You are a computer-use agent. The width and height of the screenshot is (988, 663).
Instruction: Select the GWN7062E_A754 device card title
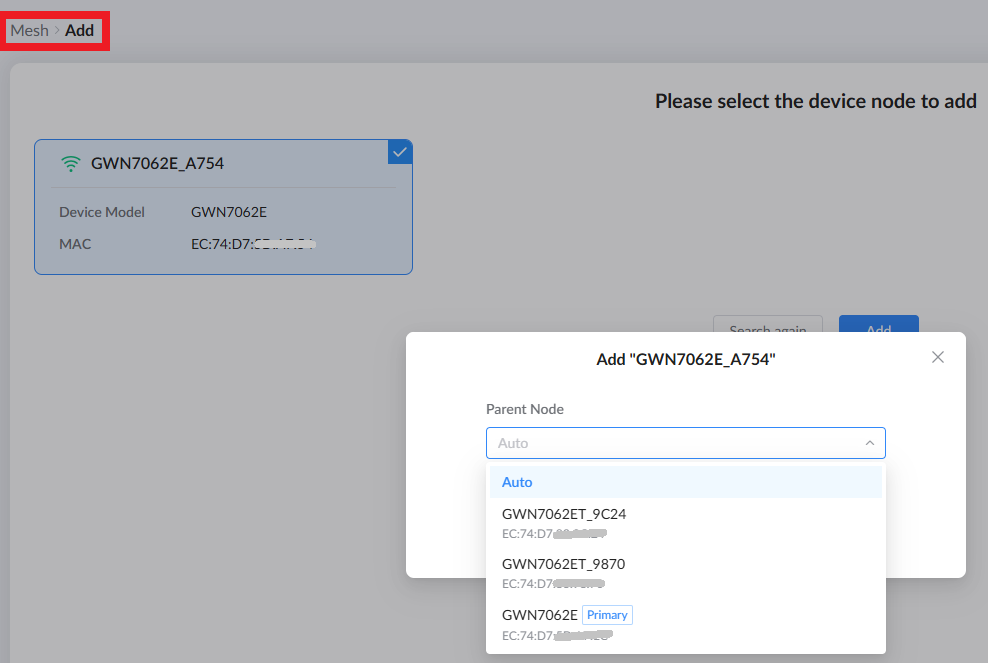(158, 163)
